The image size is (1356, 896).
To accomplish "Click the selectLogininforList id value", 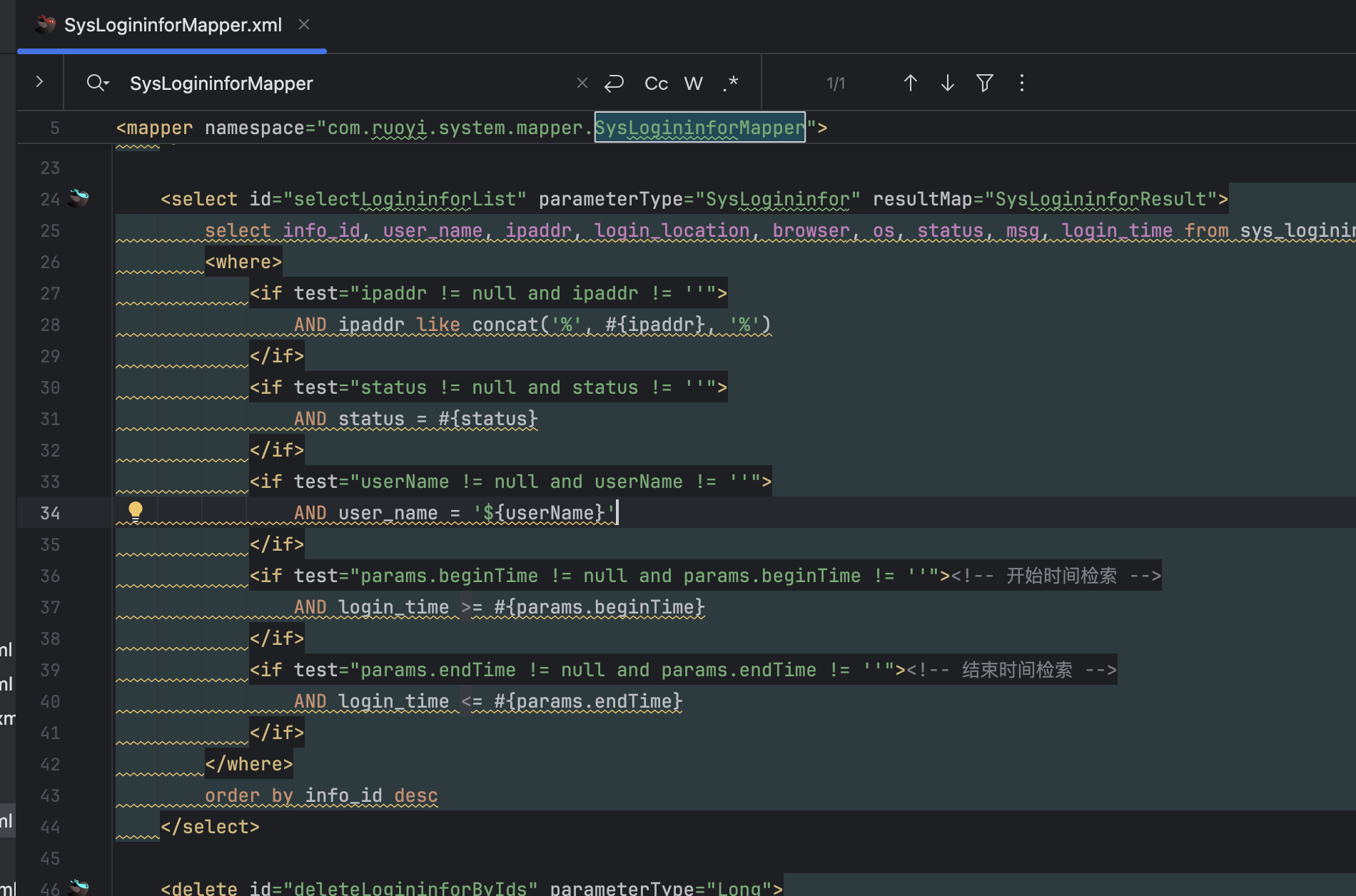I will [x=405, y=199].
